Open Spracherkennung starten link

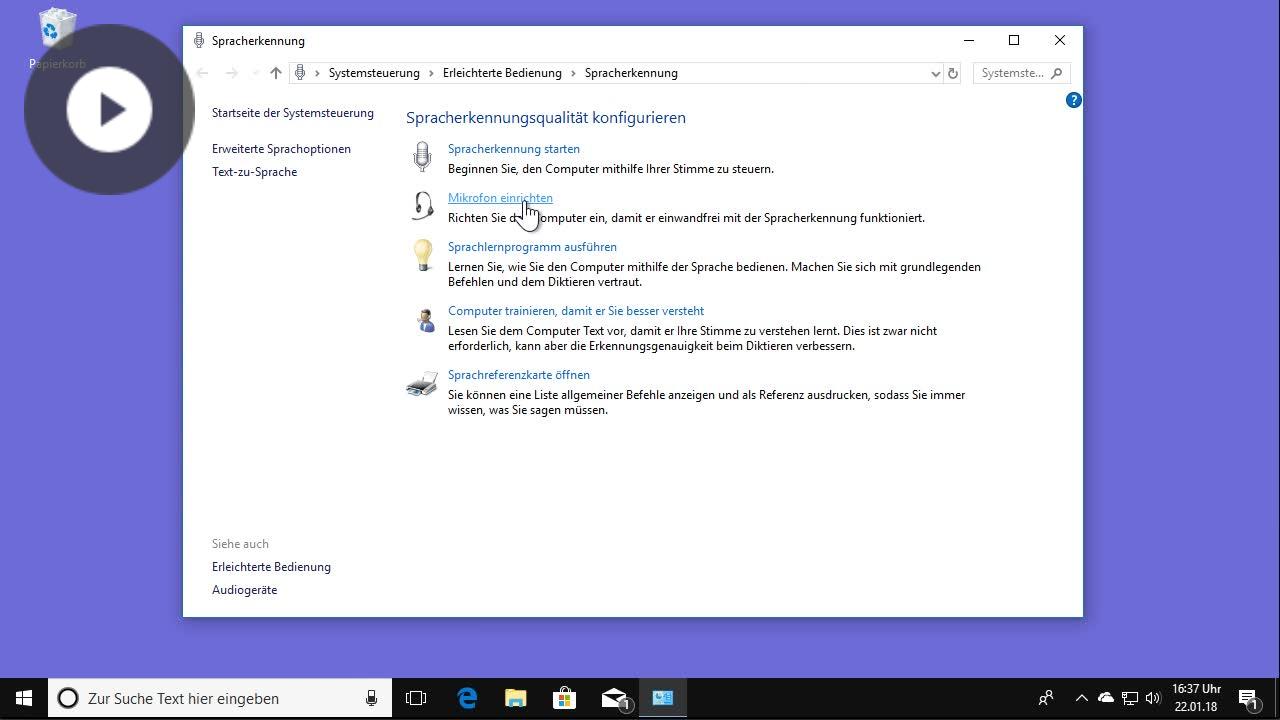point(514,149)
